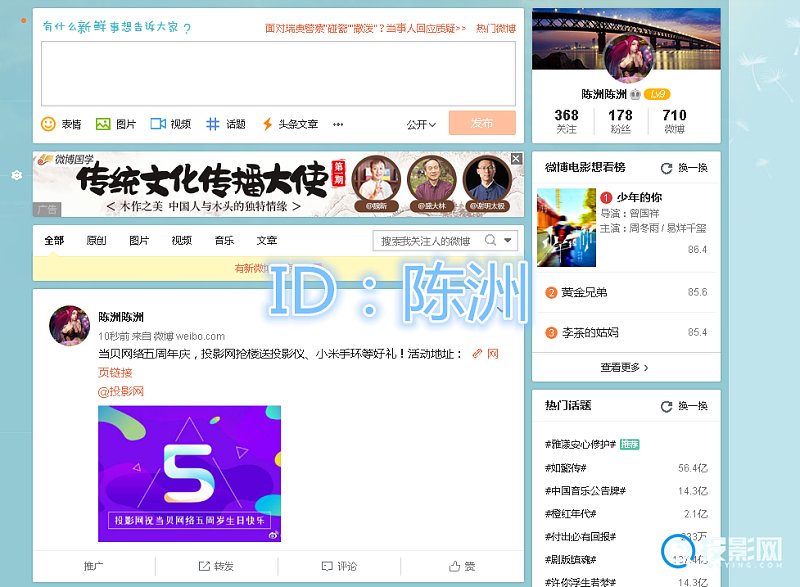Open the hot topic #中国音乐公告牌#
The width and height of the screenshot is (800, 587).
click(x=585, y=491)
